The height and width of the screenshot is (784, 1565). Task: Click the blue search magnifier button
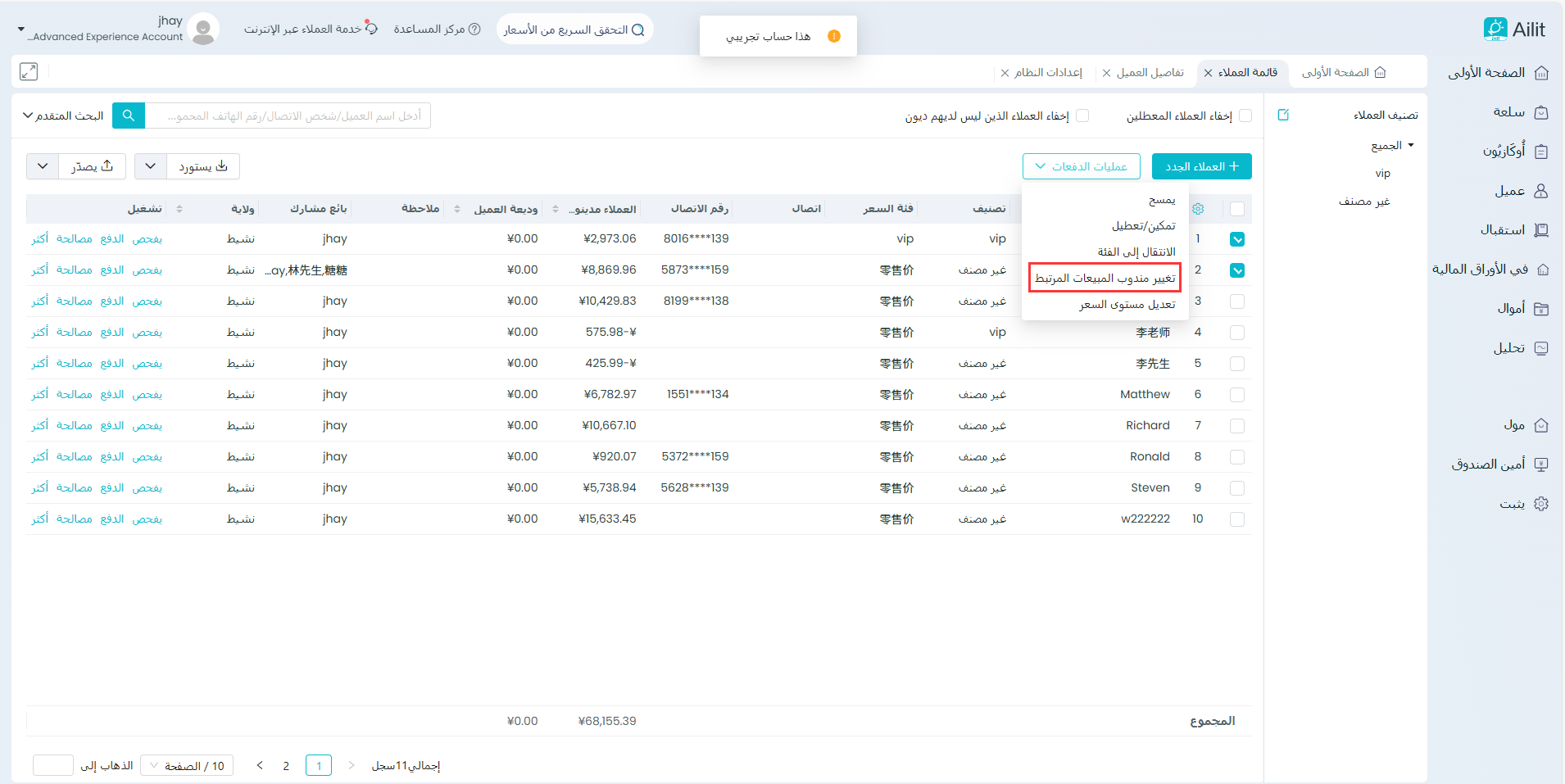coord(129,116)
